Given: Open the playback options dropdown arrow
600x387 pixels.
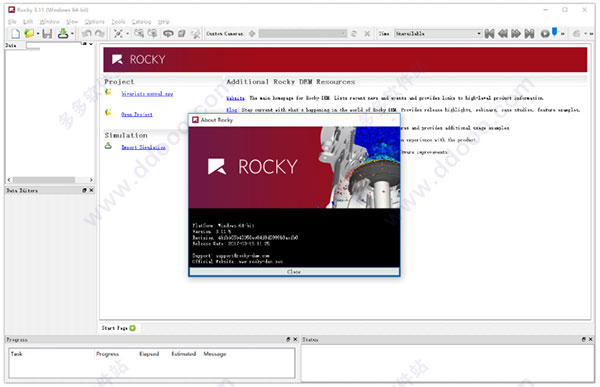Looking at the screenshot, I should [562, 34].
